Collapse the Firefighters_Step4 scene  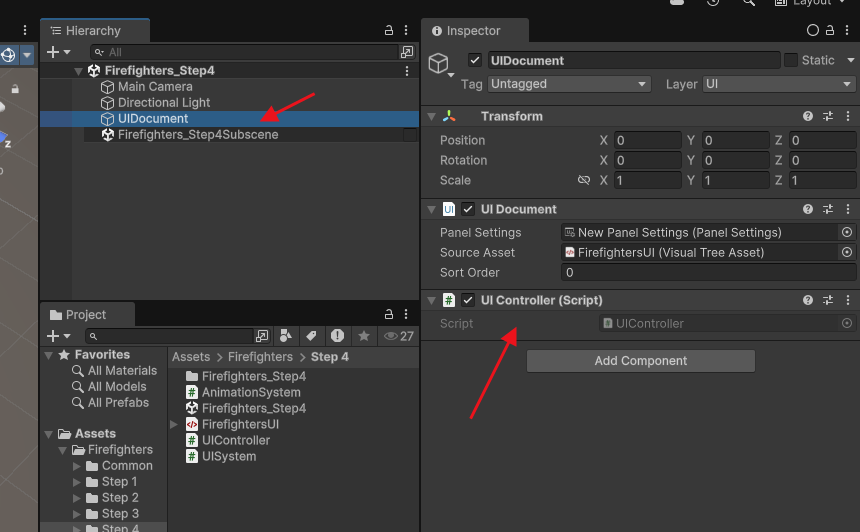click(78, 71)
